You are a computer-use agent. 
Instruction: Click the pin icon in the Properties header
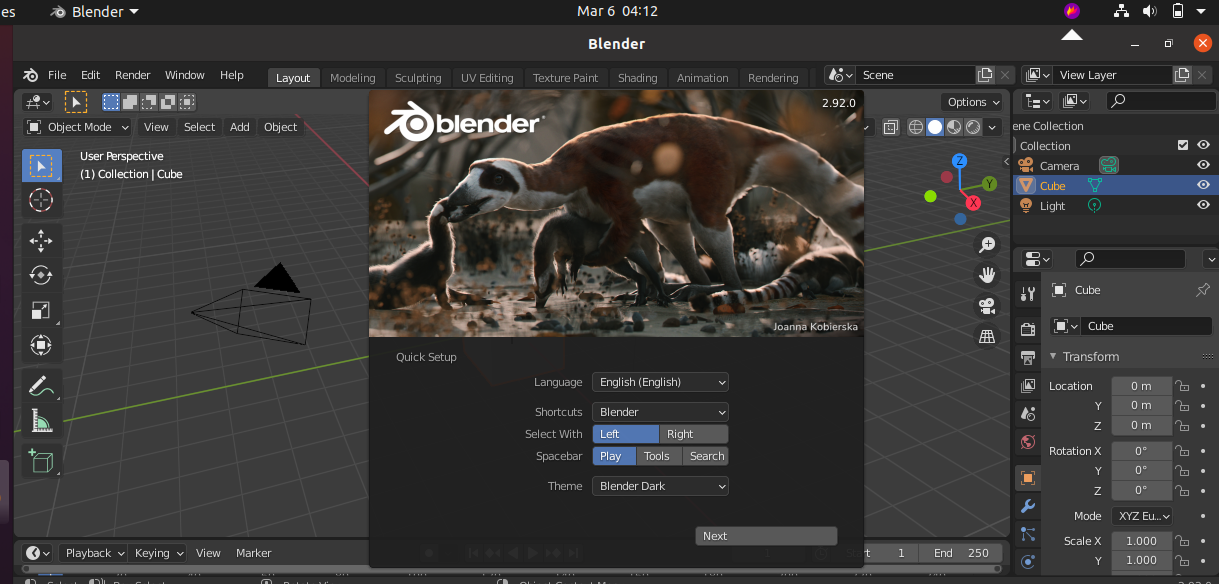point(1203,290)
